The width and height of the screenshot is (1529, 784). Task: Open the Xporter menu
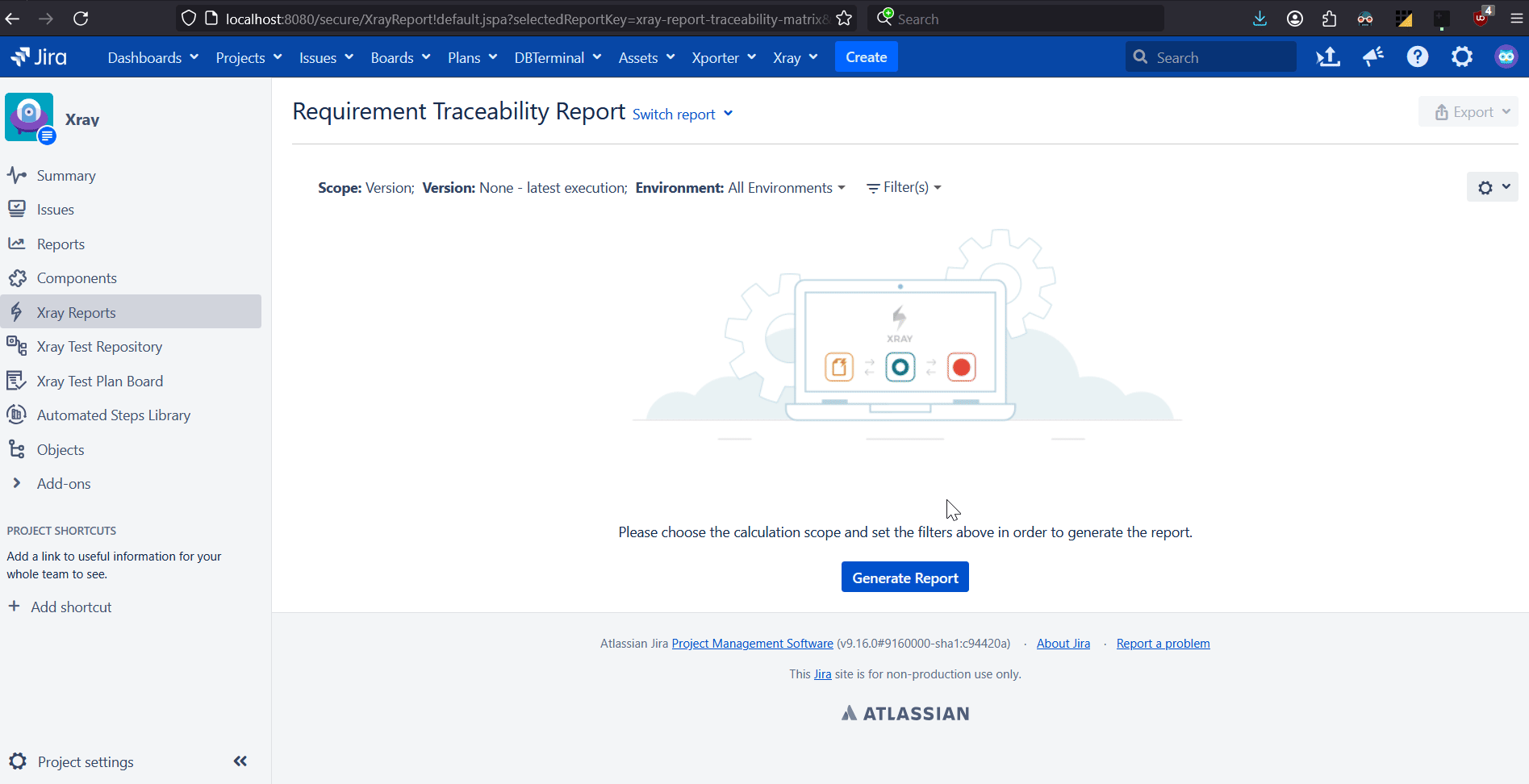723,57
